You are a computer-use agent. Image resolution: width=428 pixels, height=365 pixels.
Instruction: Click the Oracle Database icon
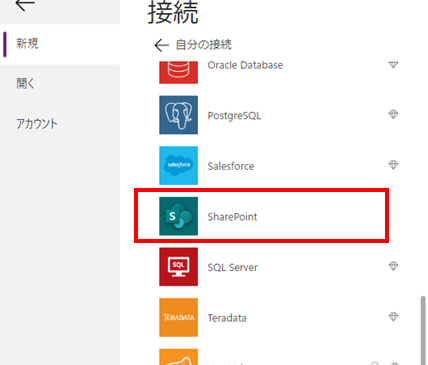(x=178, y=72)
